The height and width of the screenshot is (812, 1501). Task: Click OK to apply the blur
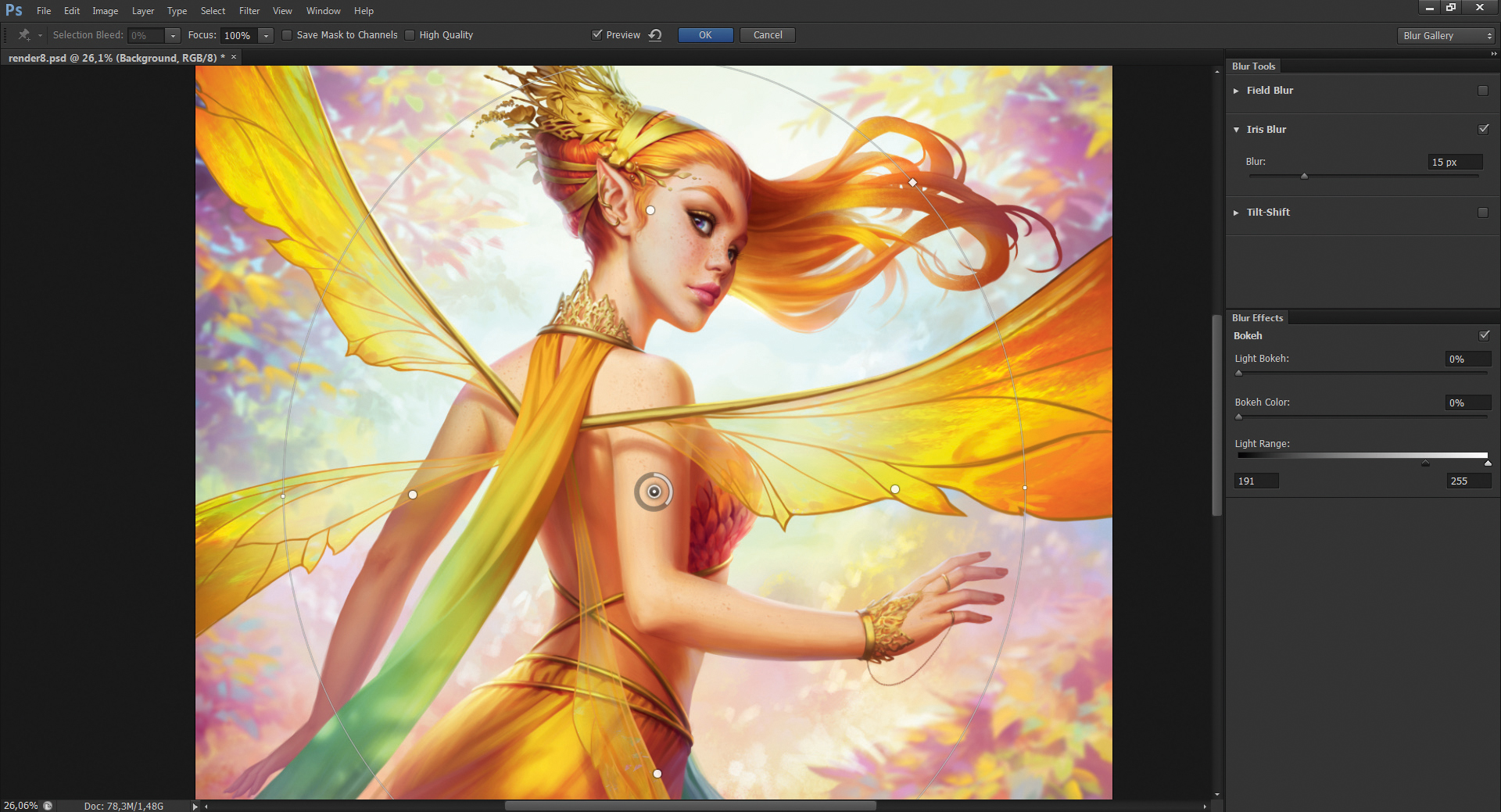point(705,35)
